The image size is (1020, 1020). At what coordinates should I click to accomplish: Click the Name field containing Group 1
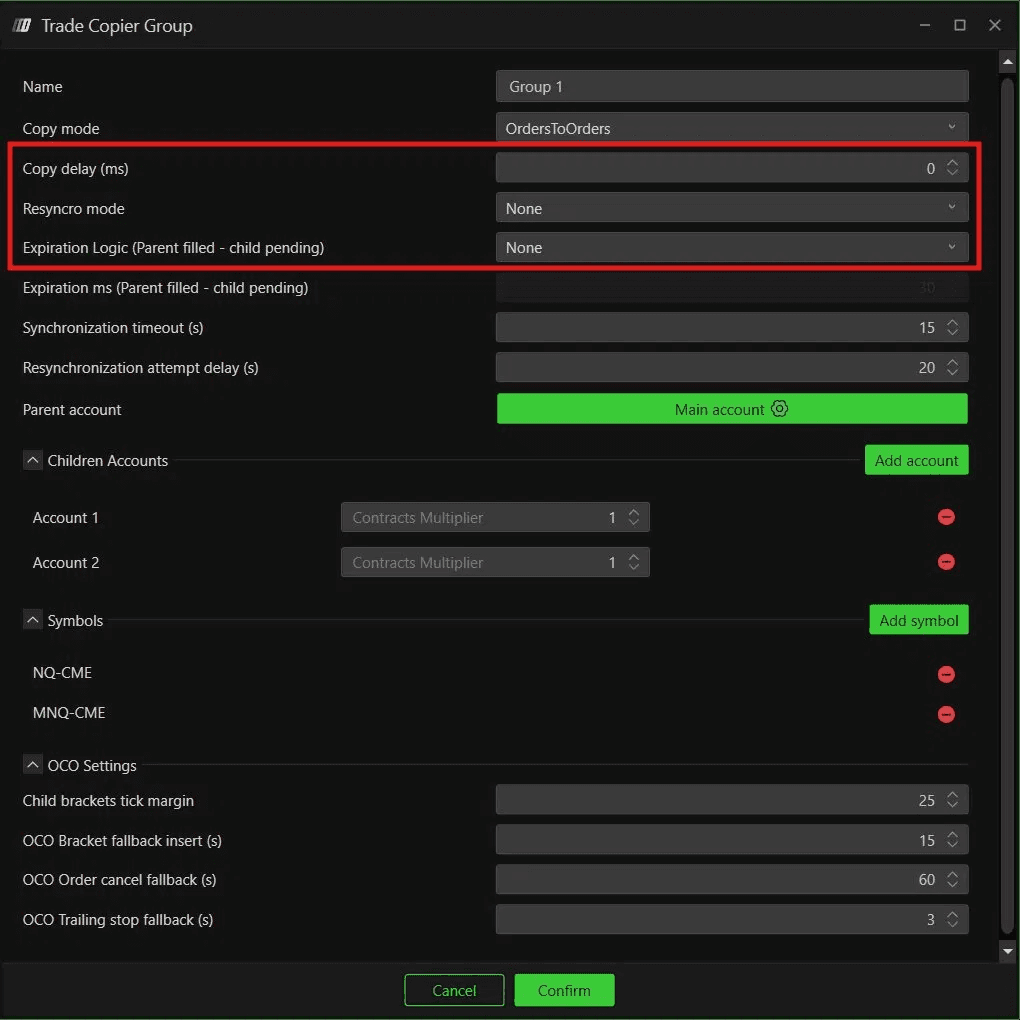tap(732, 87)
